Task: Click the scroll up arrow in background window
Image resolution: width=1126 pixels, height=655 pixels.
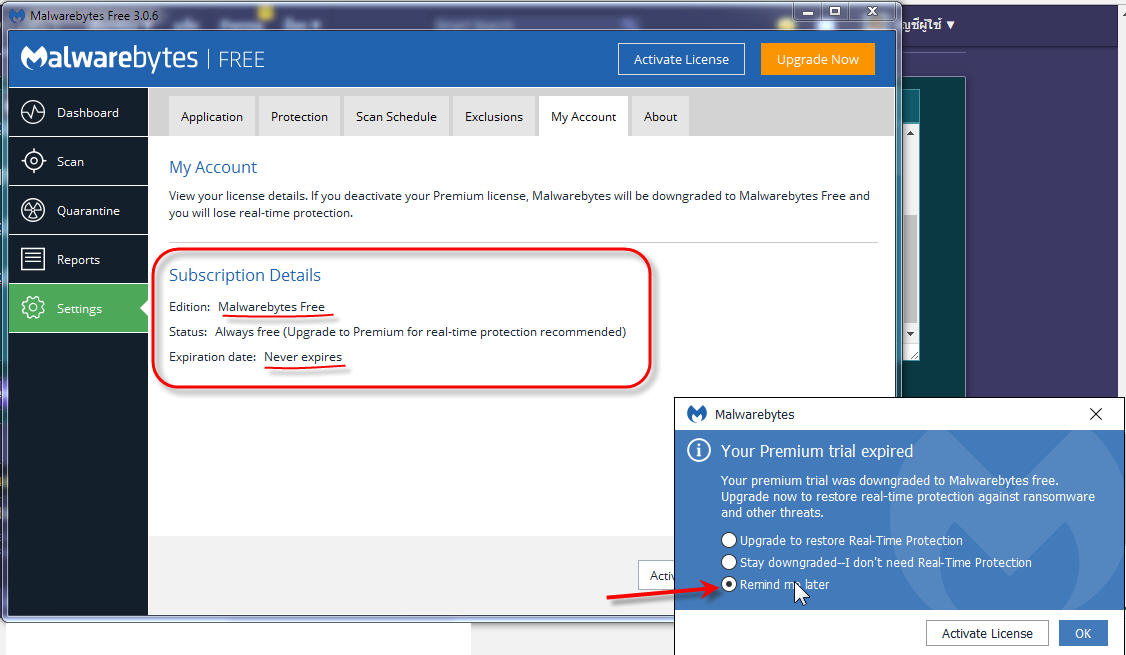Action: click(x=911, y=134)
